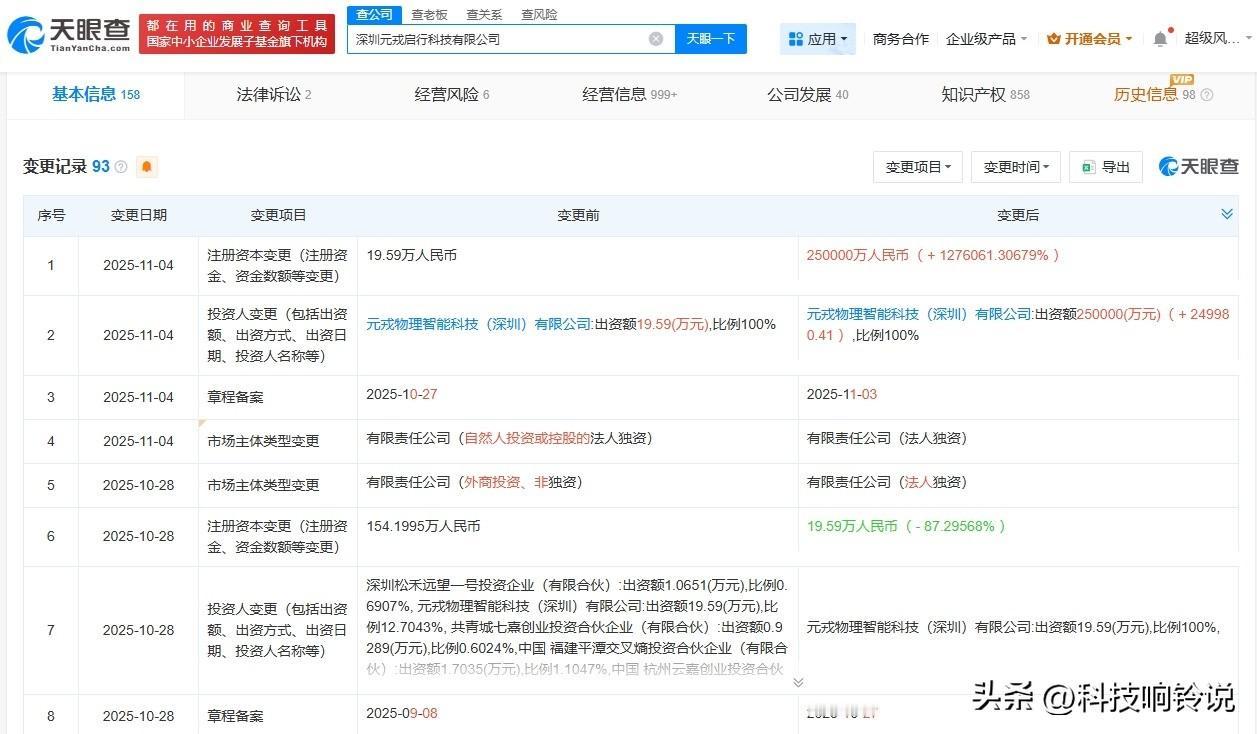This screenshot has height=734, width=1257.
Task: Select the 查关系 search tab
Action: pyautogui.click(x=484, y=14)
